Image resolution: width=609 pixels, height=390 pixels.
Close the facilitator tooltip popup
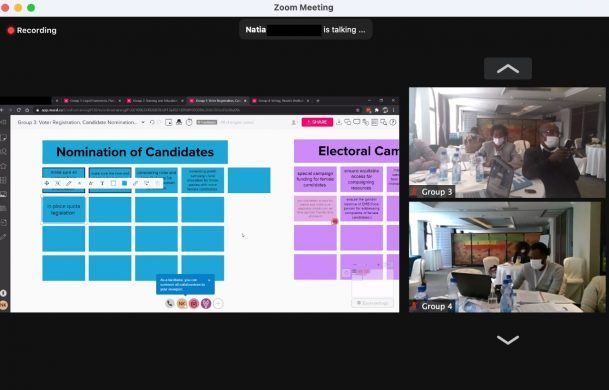click(x=209, y=280)
